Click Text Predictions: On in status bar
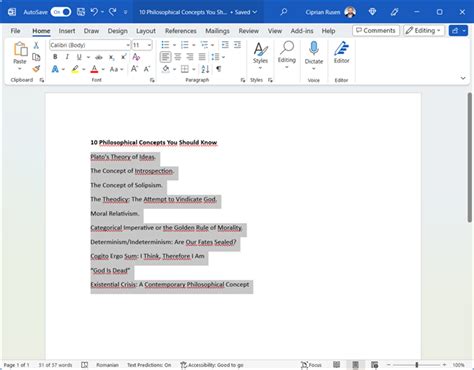474x370 pixels. (149, 365)
